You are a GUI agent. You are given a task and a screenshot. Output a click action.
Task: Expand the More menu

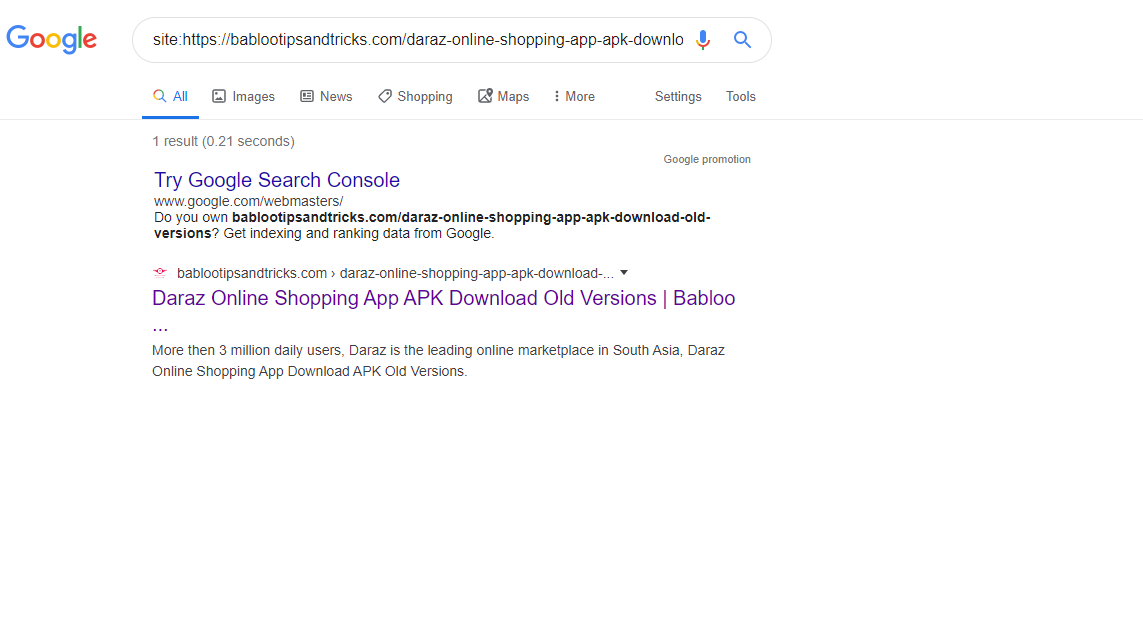click(x=574, y=96)
